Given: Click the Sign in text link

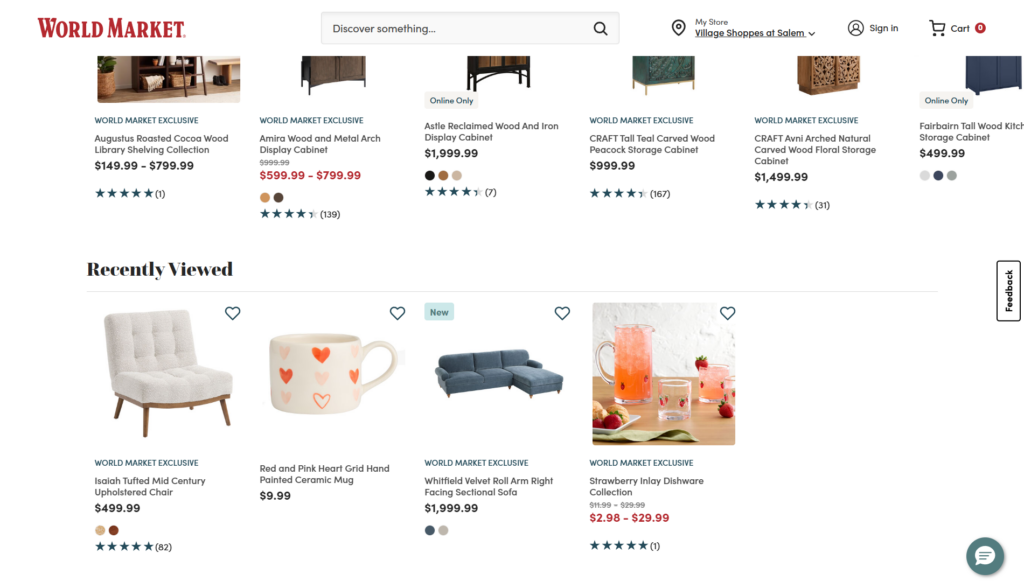Looking at the screenshot, I should point(883,28).
